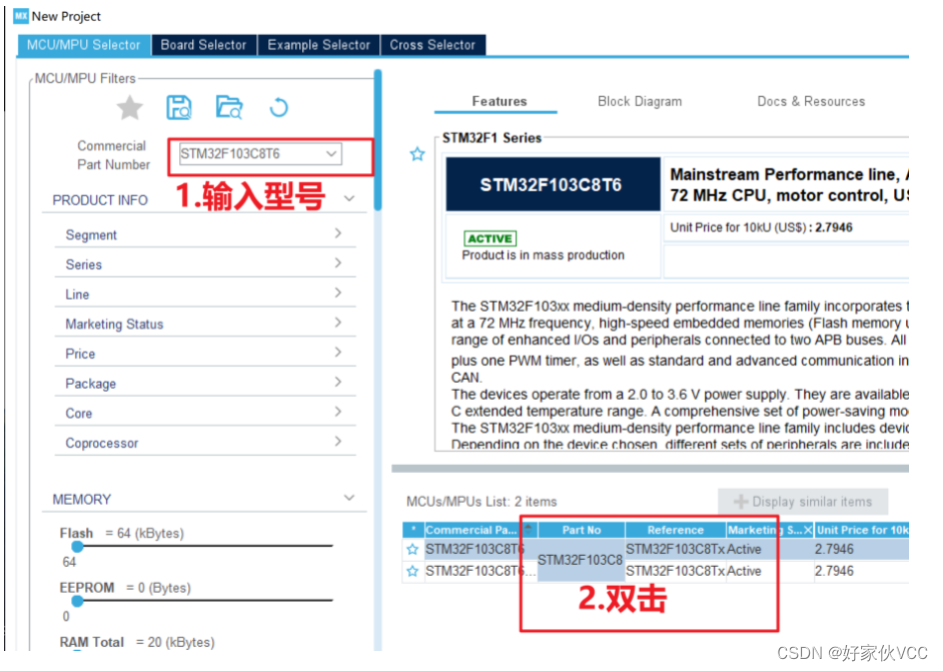Sort by Reference column header
943x671 pixels.
[675, 530]
